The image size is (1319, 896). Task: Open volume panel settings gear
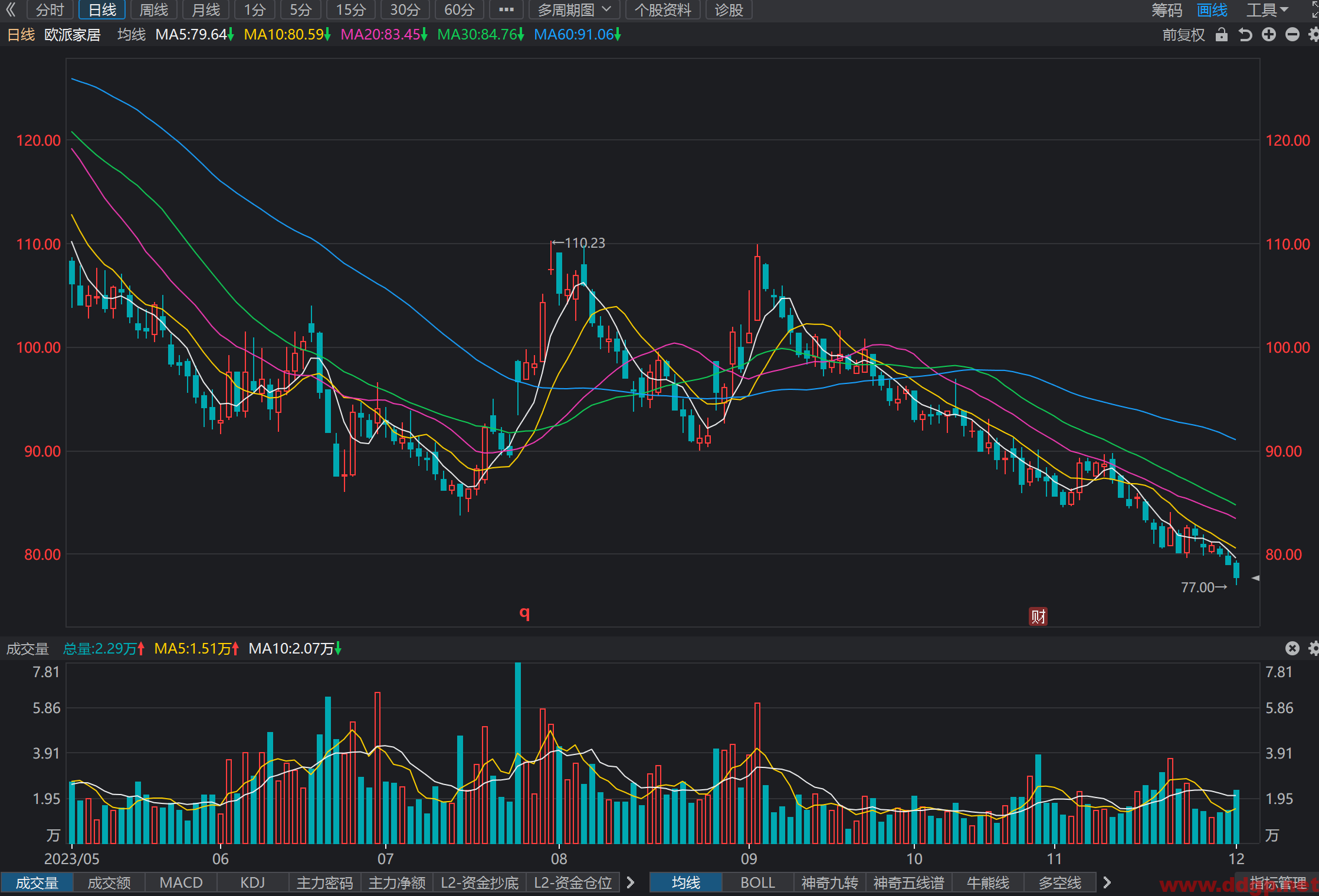(1314, 649)
